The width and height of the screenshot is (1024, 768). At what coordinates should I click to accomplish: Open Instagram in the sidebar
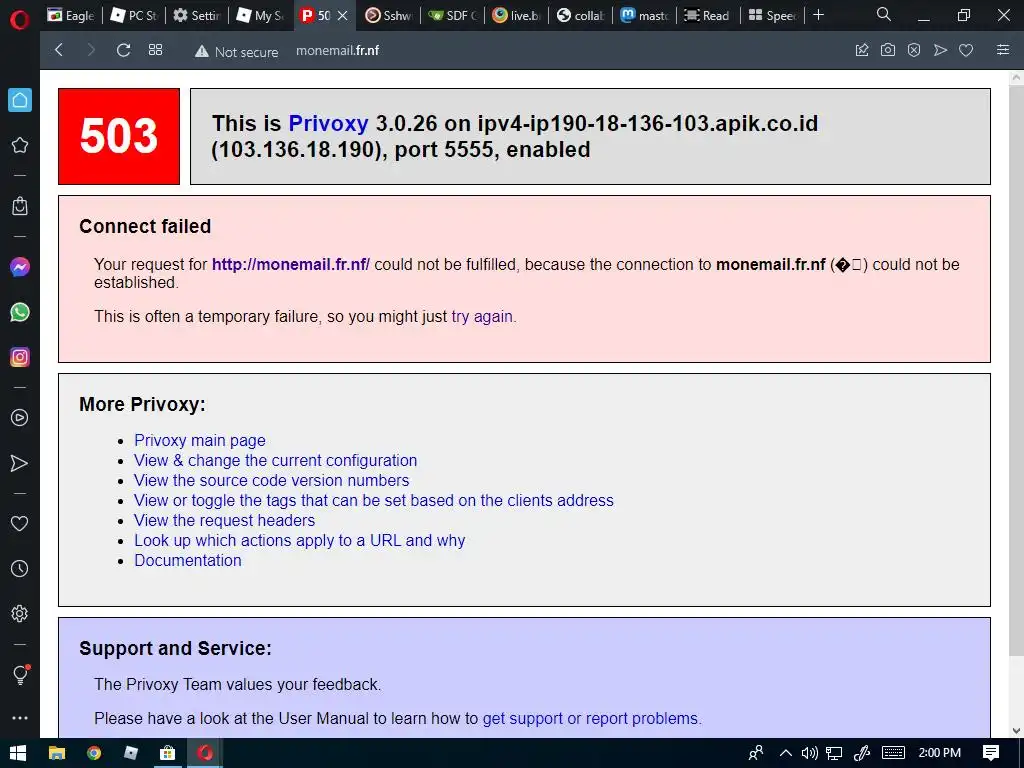pyautogui.click(x=20, y=357)
